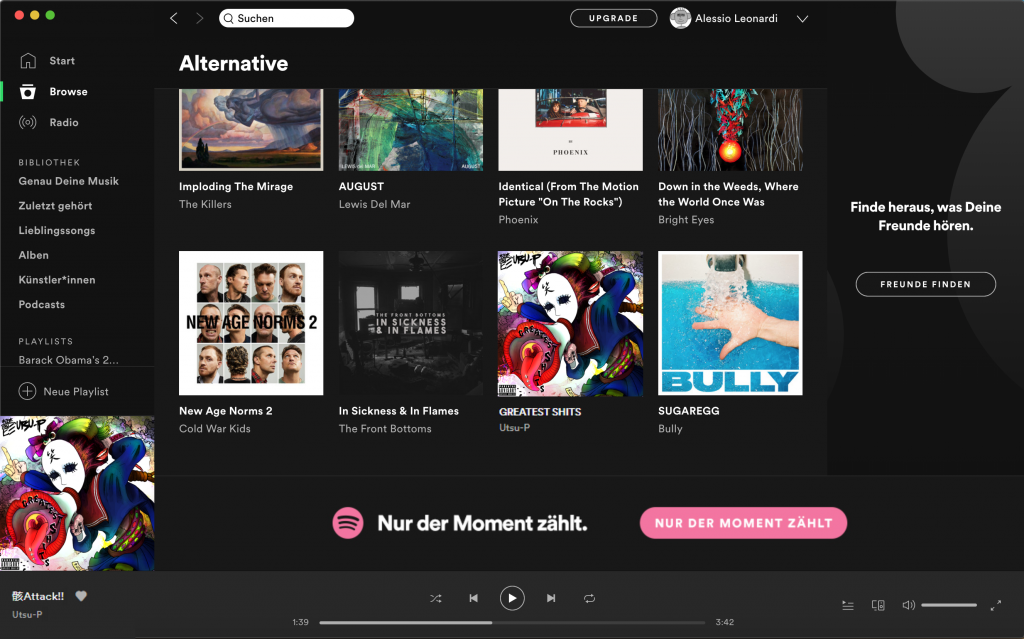
Task: Skip to the next track
Action: [551, 598]
